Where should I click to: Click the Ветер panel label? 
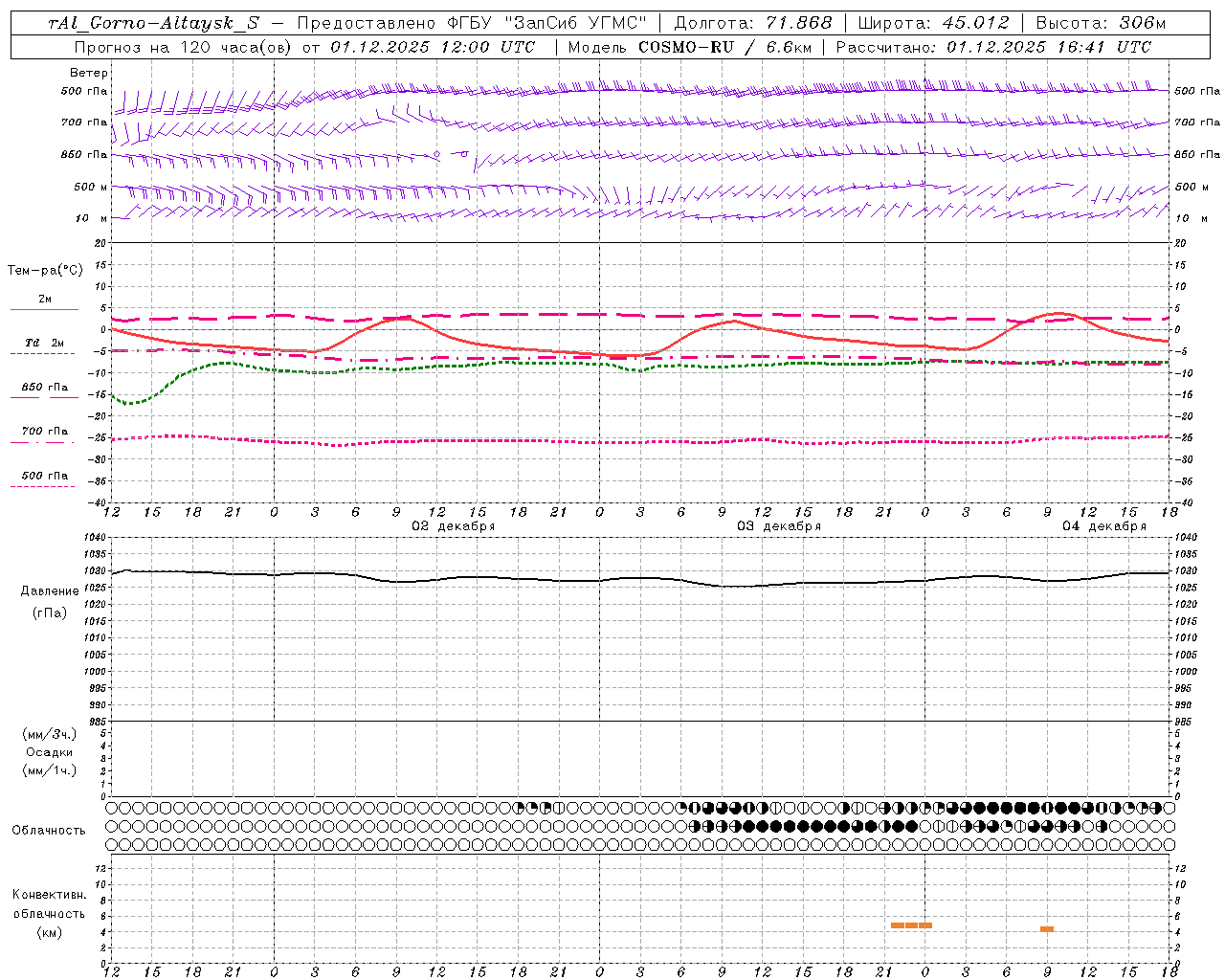click(x=89, y=73)
